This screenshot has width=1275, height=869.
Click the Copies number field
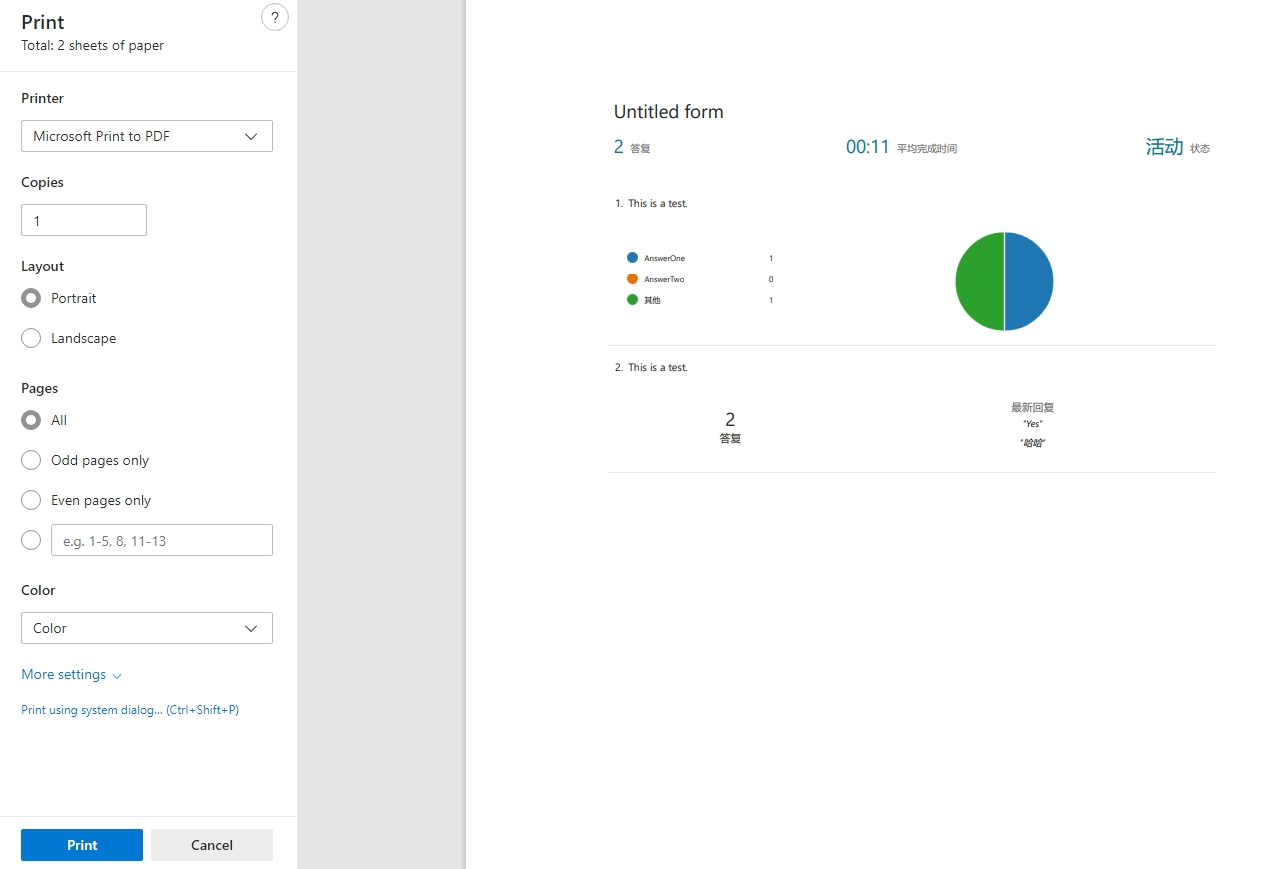84,220
